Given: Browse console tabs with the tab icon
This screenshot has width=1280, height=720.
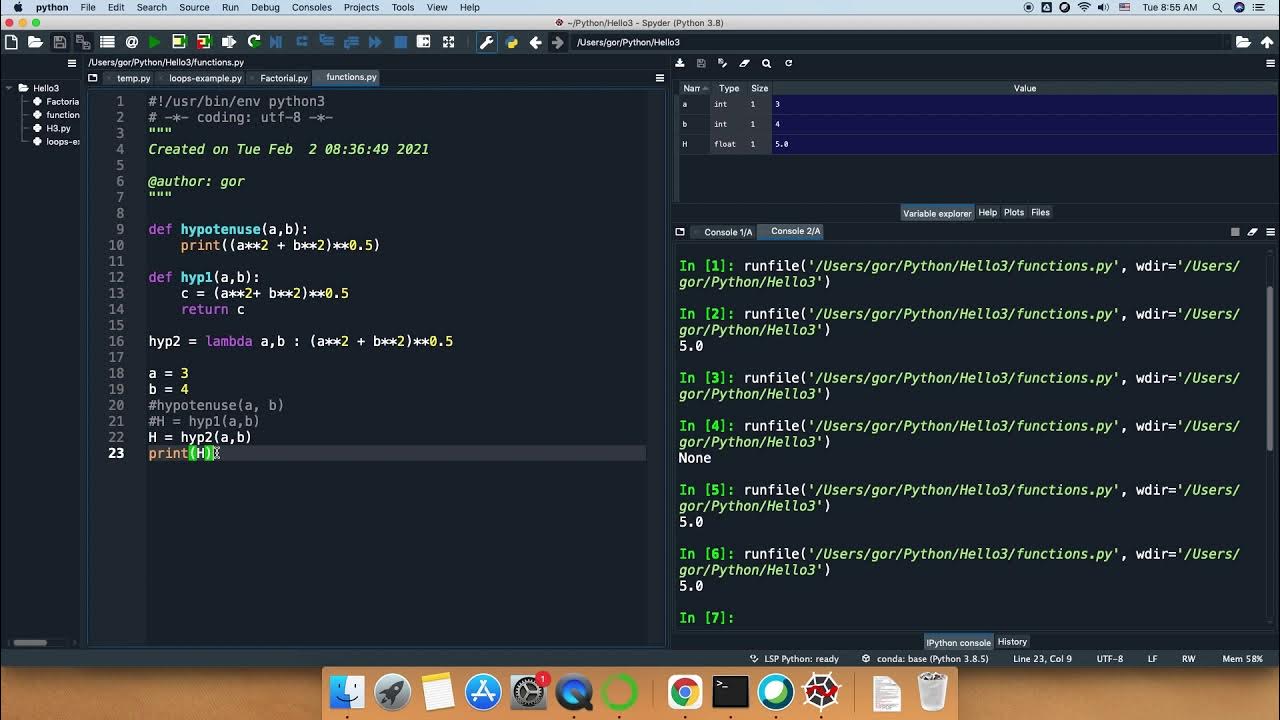Looking at the screenshot, I should (681, 232).
